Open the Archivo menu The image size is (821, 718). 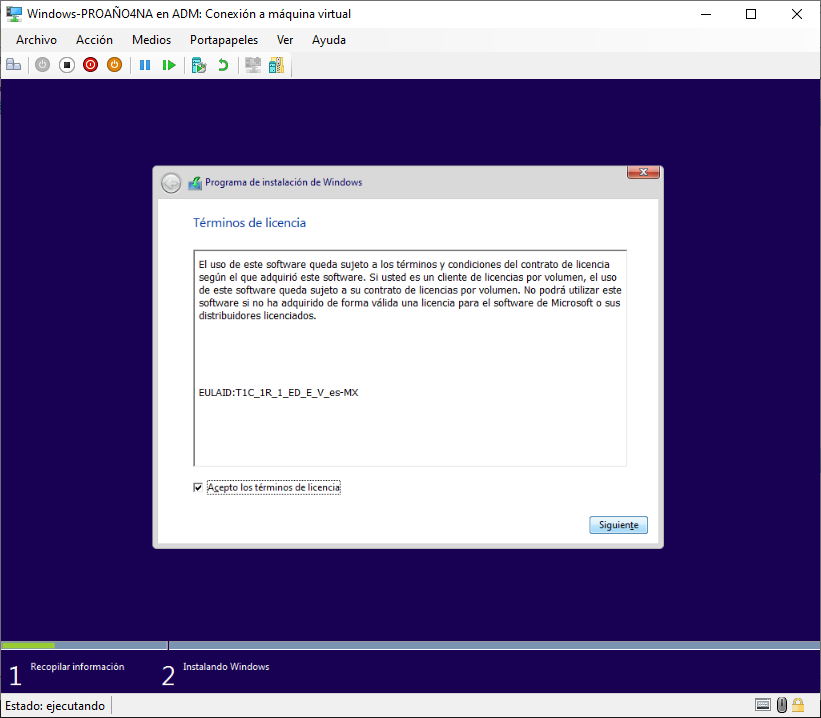(36, 40)
